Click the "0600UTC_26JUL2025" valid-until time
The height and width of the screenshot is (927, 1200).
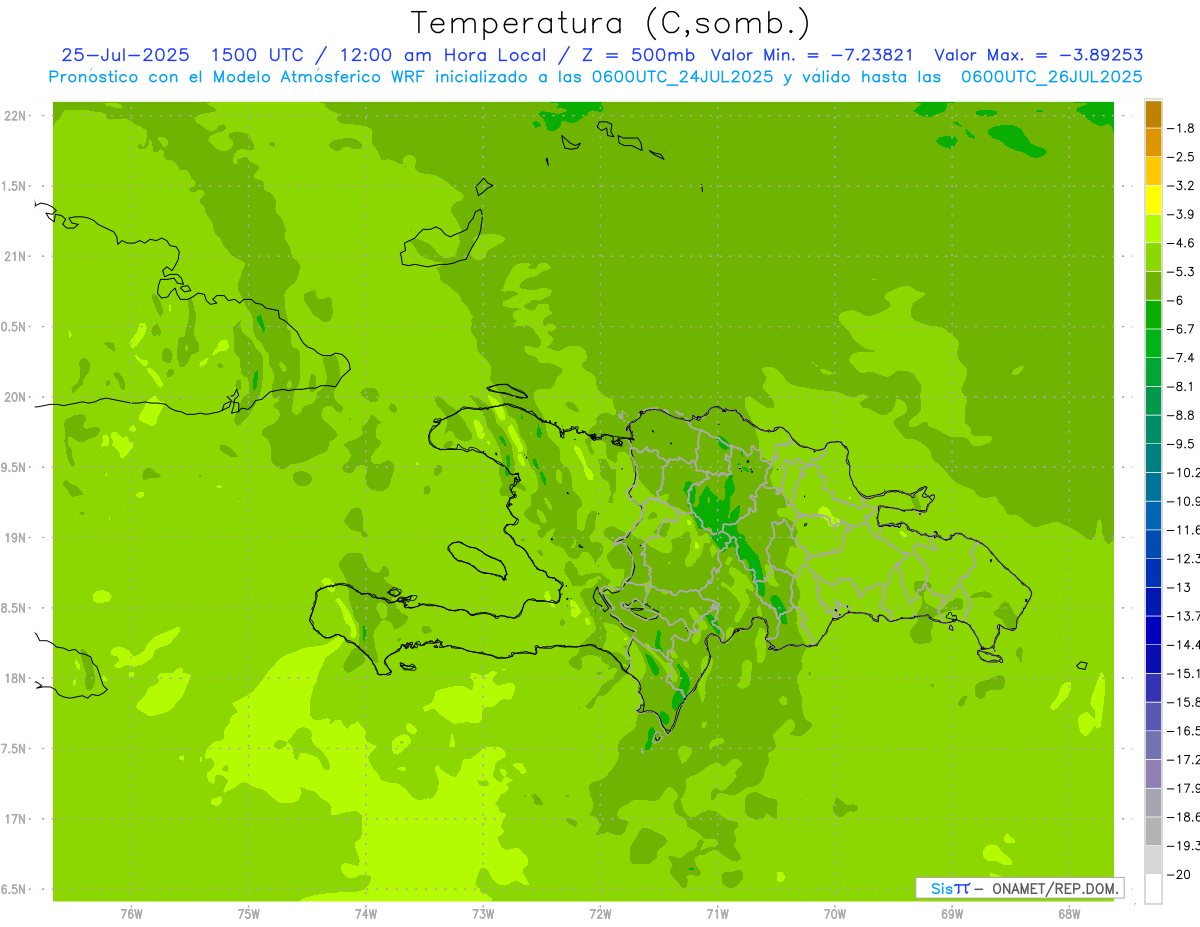pyautogui.click(x=1051, y=76)
